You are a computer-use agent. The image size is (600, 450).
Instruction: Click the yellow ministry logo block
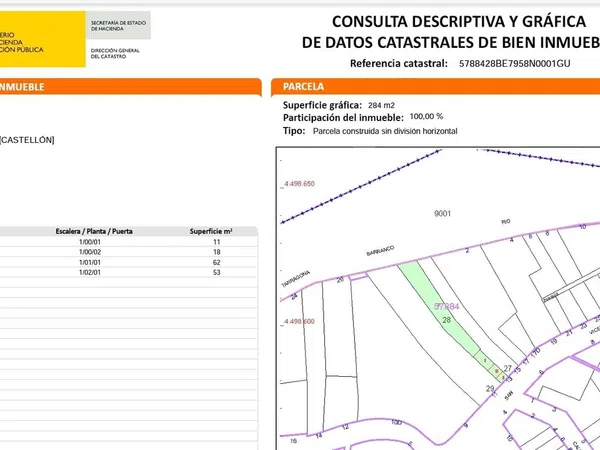click(42, 39)
